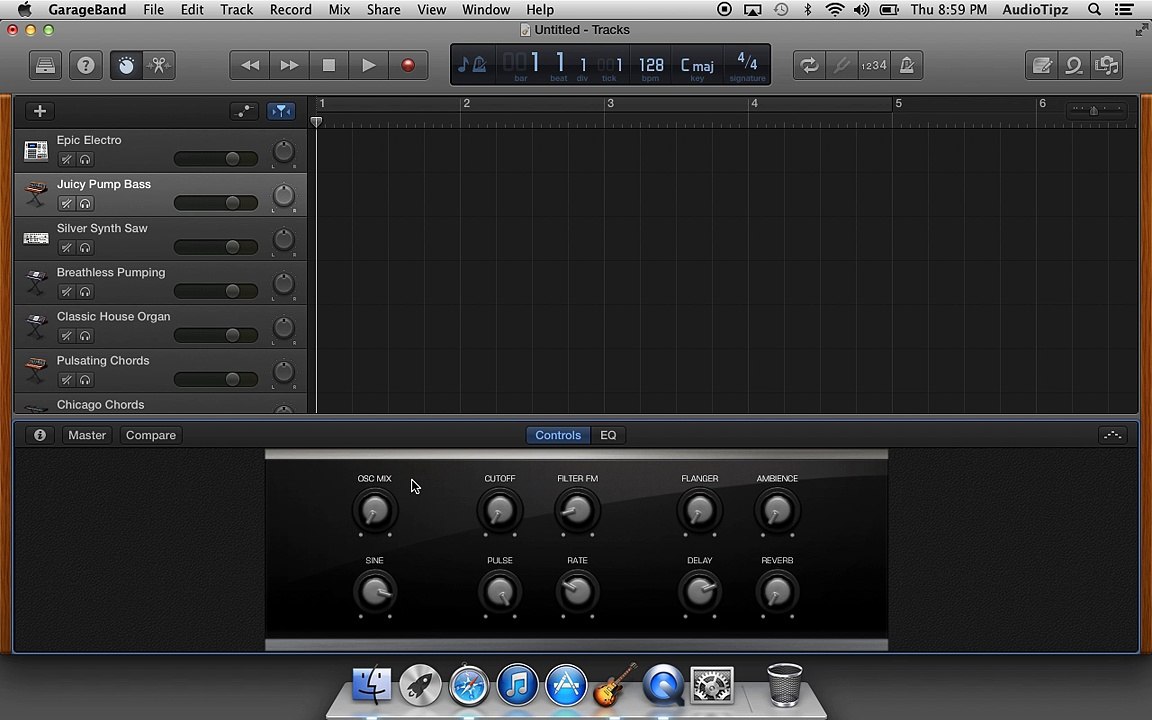Switch to the EQ tab

coord(608,435)
